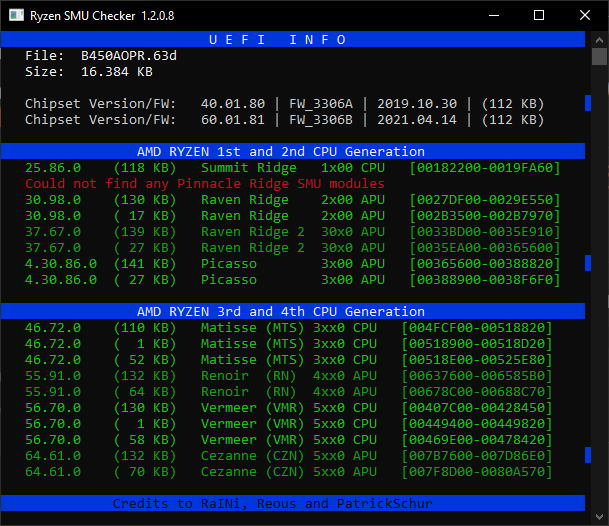The height and width of the screenshot is (526, 609).
Task: Click Raven Ridge 2 139 KB row
Action: point(292,232)
